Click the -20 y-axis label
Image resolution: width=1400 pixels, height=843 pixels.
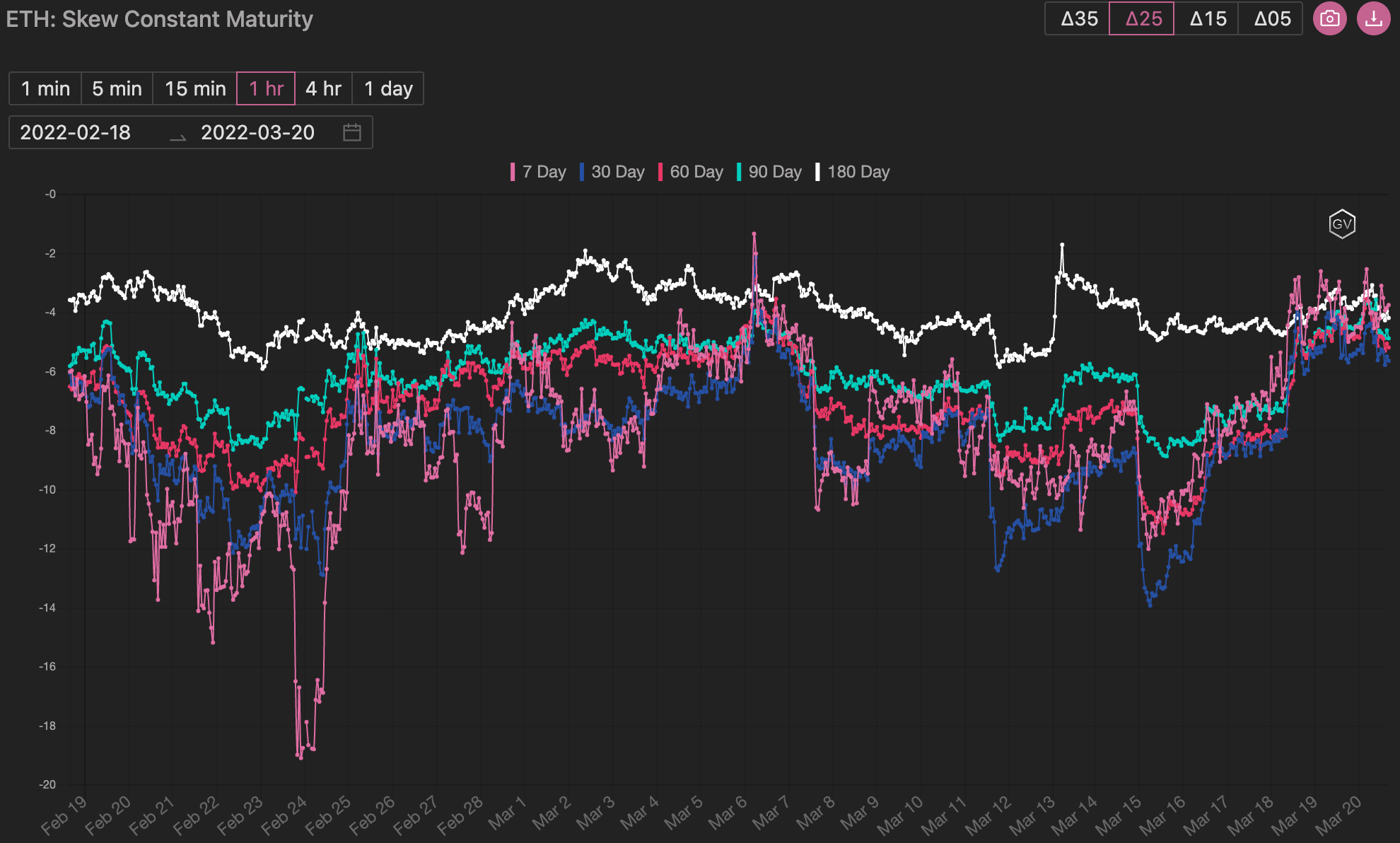click(47, 784)
